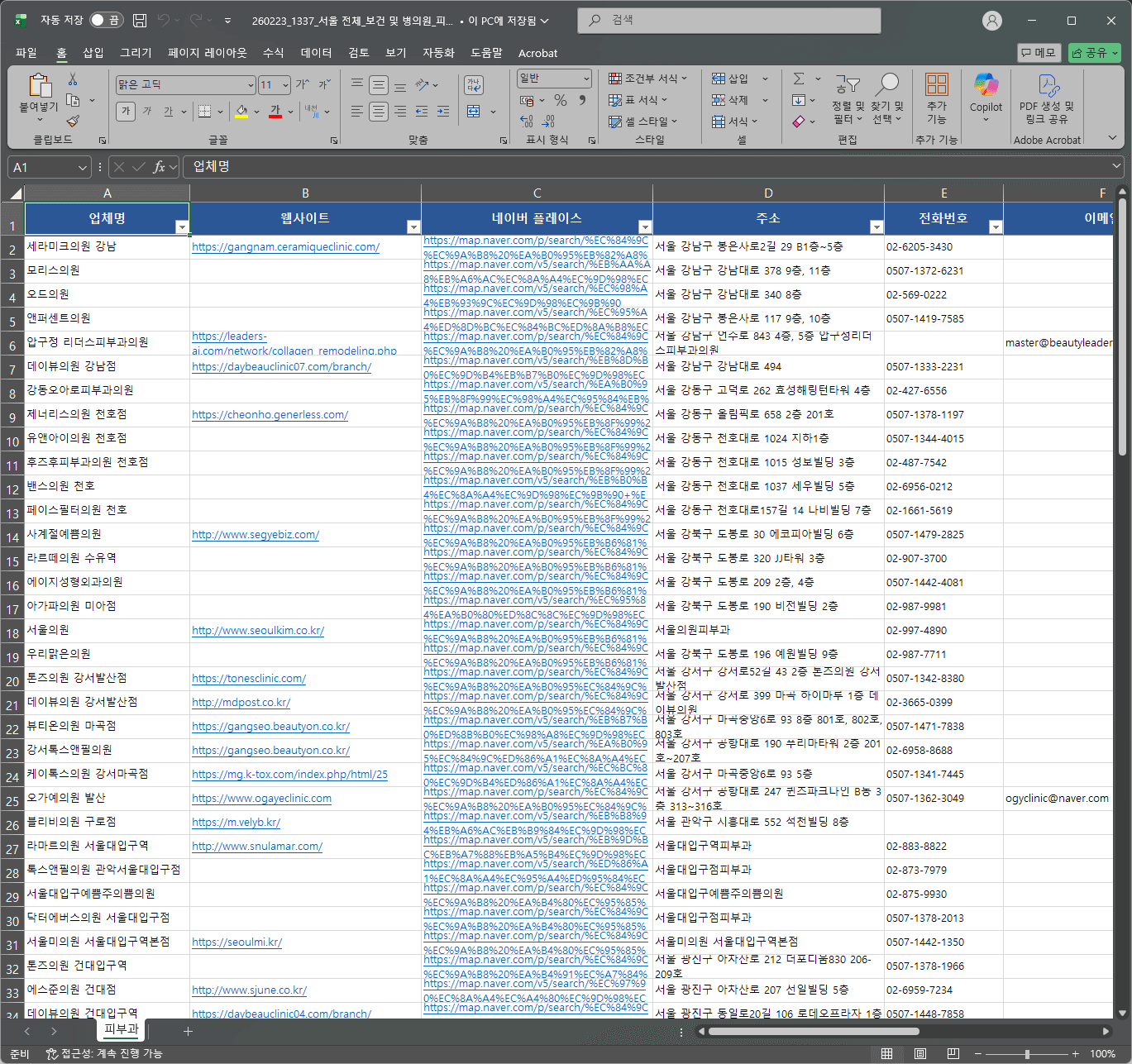
Task: Open the 업체명 column filter dropdown
Action: [x=181, y=227]
